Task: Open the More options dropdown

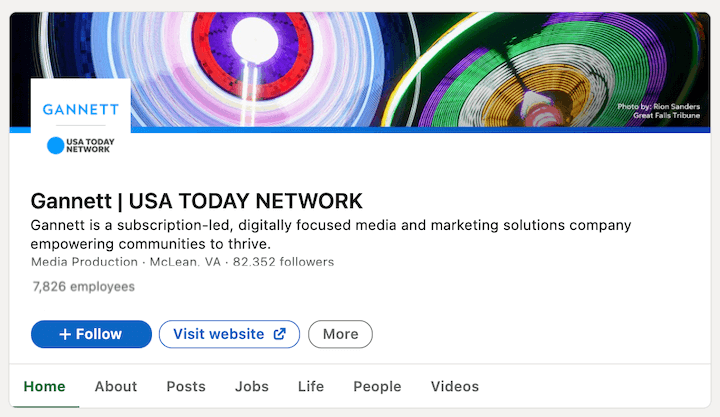Action: [x=340, y=334]
